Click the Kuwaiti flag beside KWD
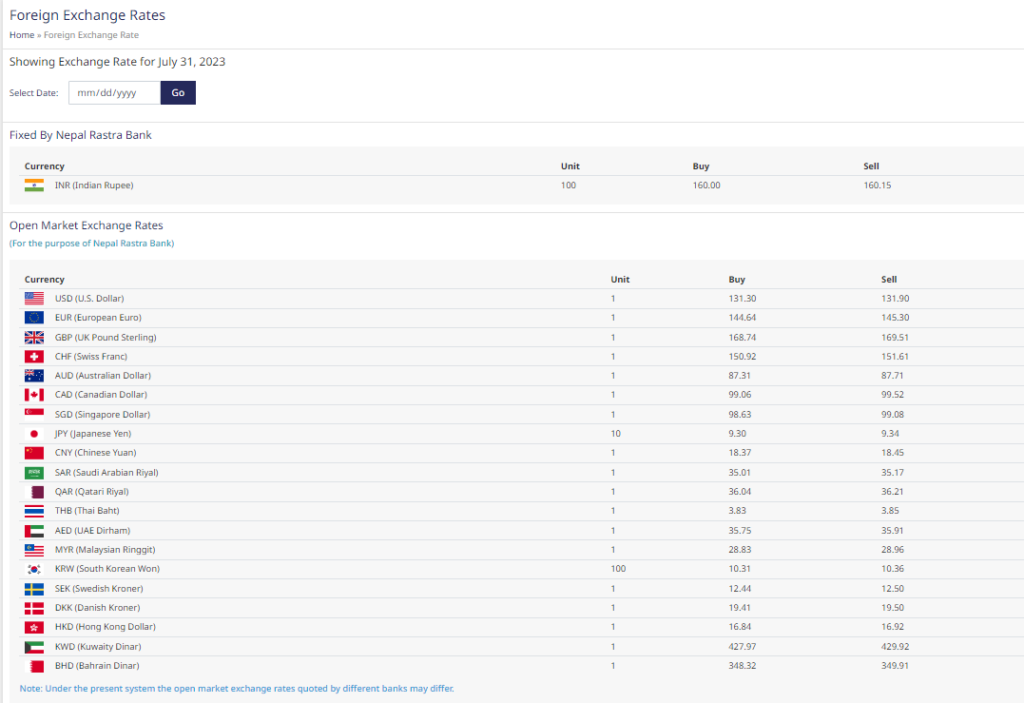Image resolution: width=1024 pixels, height=703 pixels. coord(34,647)
